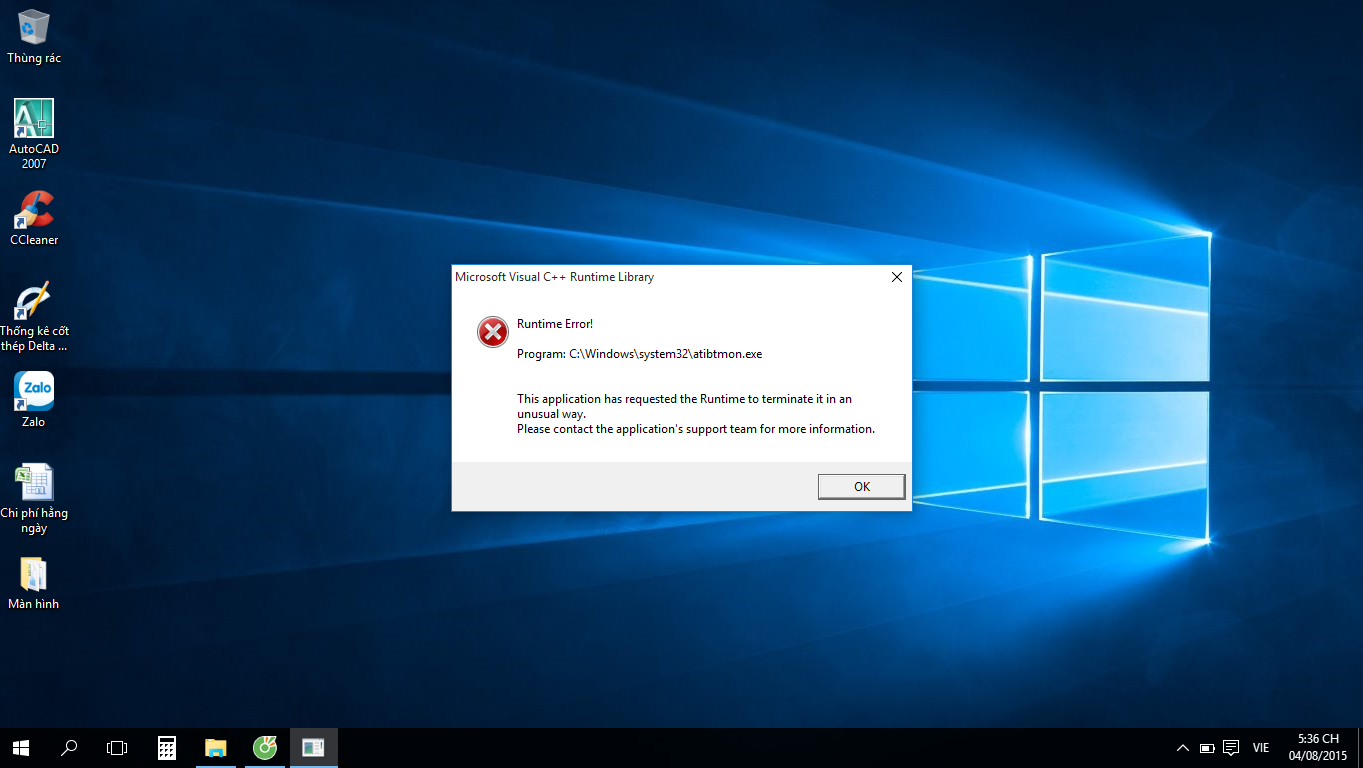This screenshot has width=1363, height=768.
Task: Open Calculator from the taskbar
Action: tap(167, 747)
